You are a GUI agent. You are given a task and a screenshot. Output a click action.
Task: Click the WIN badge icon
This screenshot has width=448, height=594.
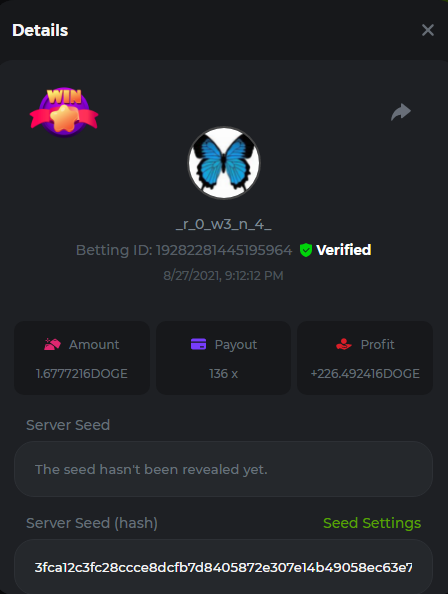(x=64, y=112)
